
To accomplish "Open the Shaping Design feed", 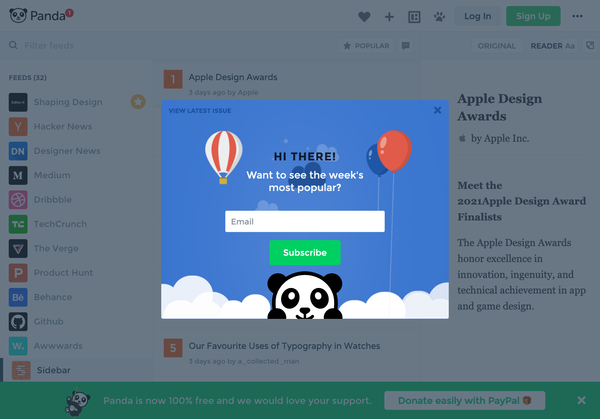I will coord(68,102).
